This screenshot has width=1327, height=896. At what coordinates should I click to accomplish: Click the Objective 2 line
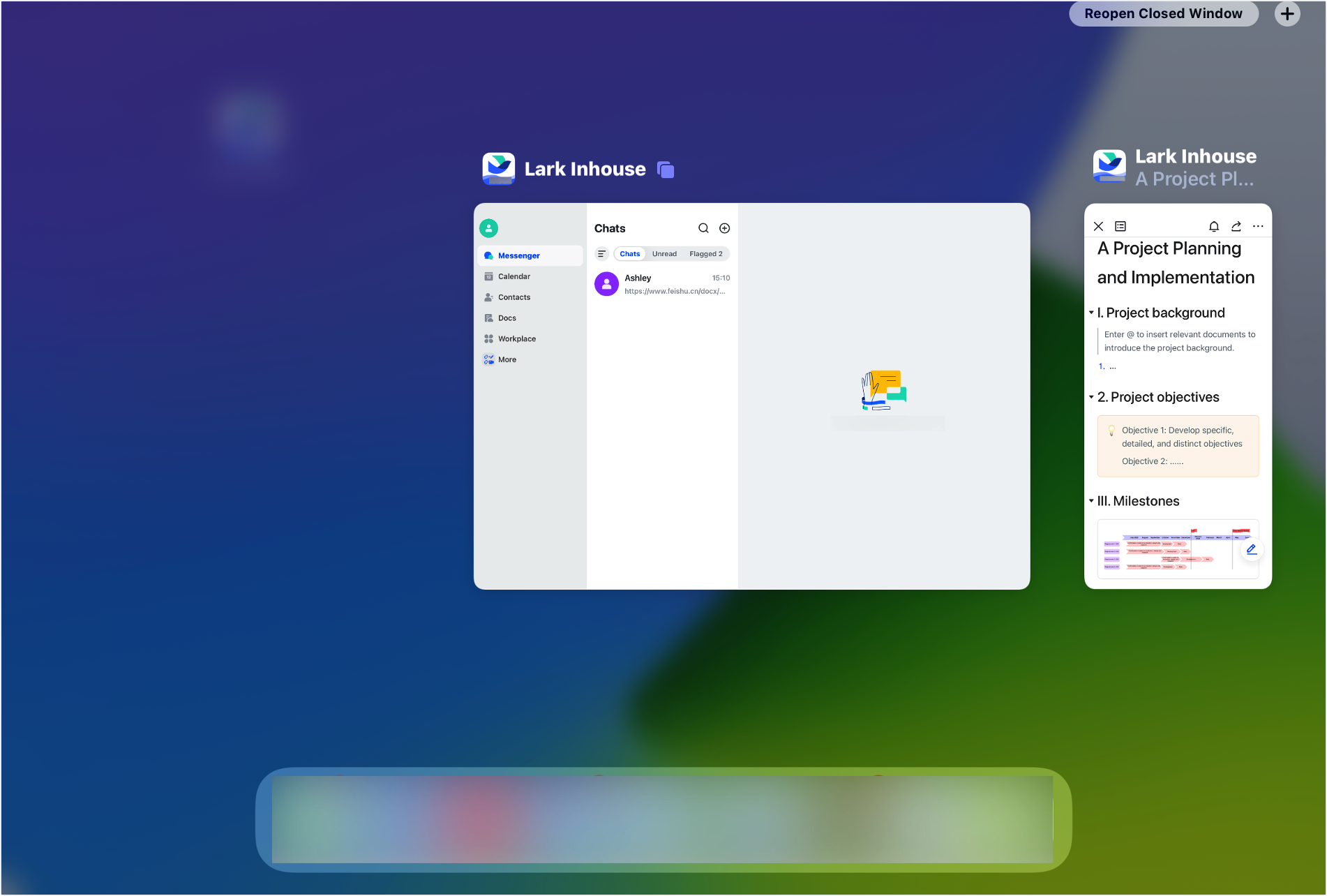pyautogui.click(x=1153, y=461)
